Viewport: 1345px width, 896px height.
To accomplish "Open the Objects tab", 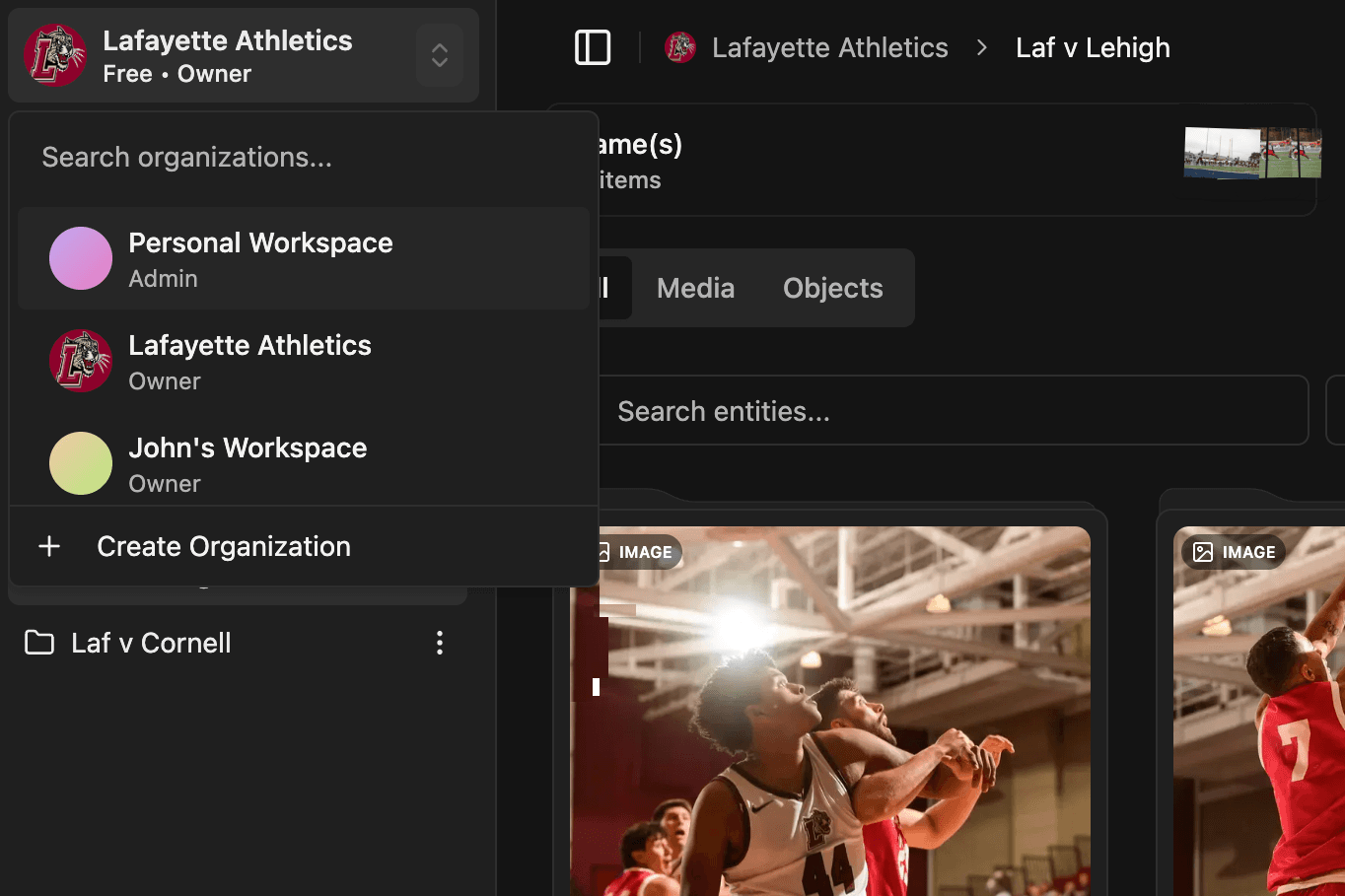I will tap(832, 288).
